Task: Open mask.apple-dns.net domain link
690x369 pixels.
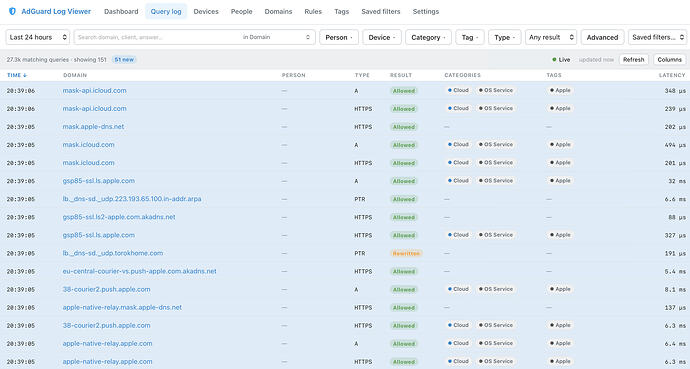Action: 93,127
